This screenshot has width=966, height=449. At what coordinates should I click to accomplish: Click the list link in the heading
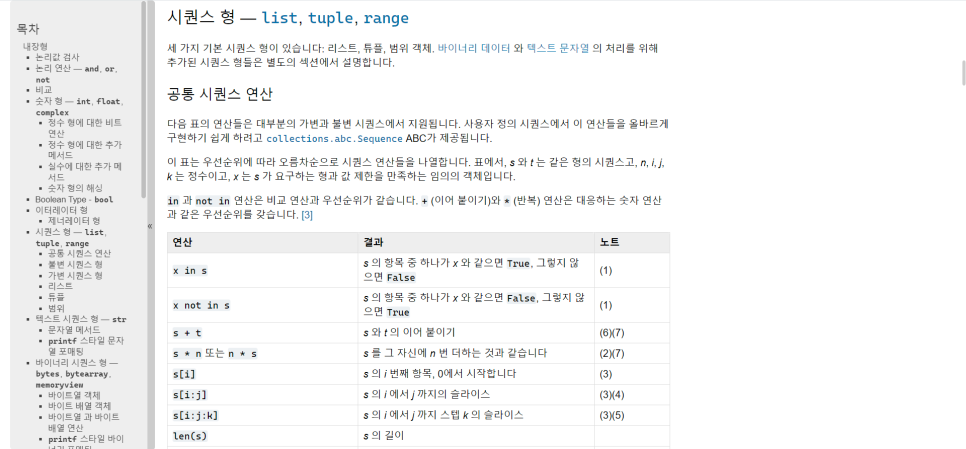[279, 18]
